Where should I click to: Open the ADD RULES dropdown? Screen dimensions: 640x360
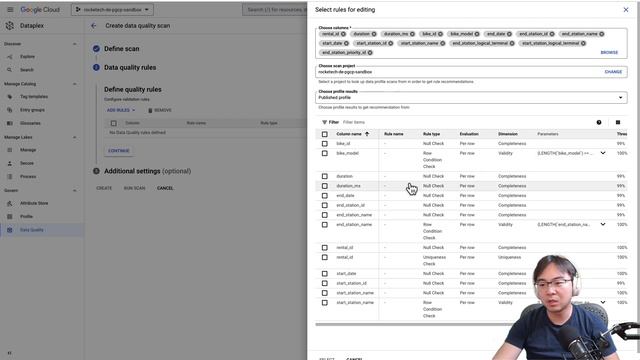pos(121,110)
